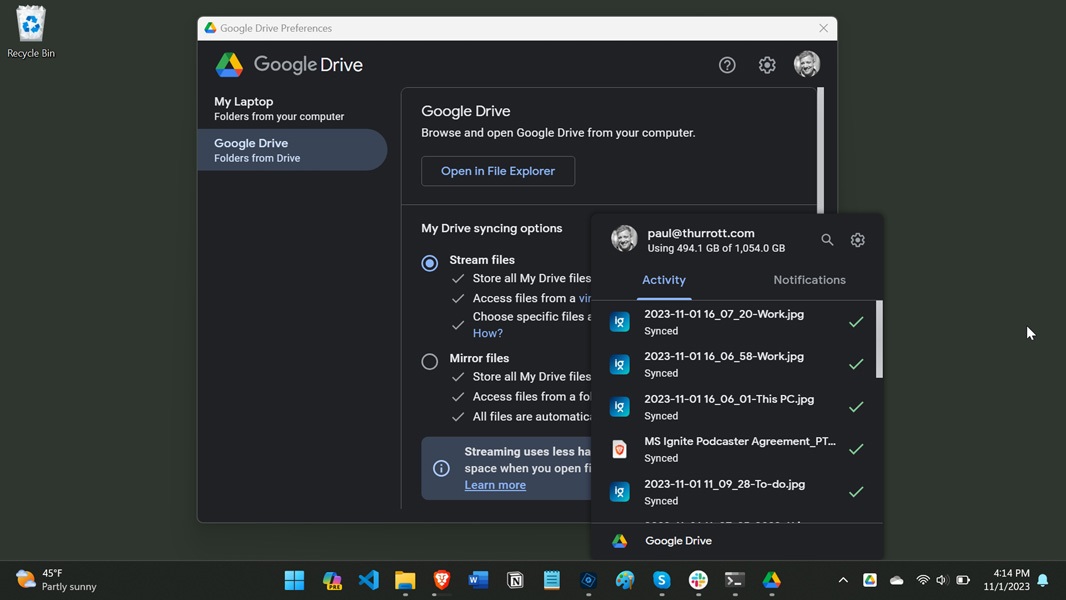Open the Google Drive preferences settings gear
Viewport: 1066px width, 600px height.
click(x=767, y=64)
